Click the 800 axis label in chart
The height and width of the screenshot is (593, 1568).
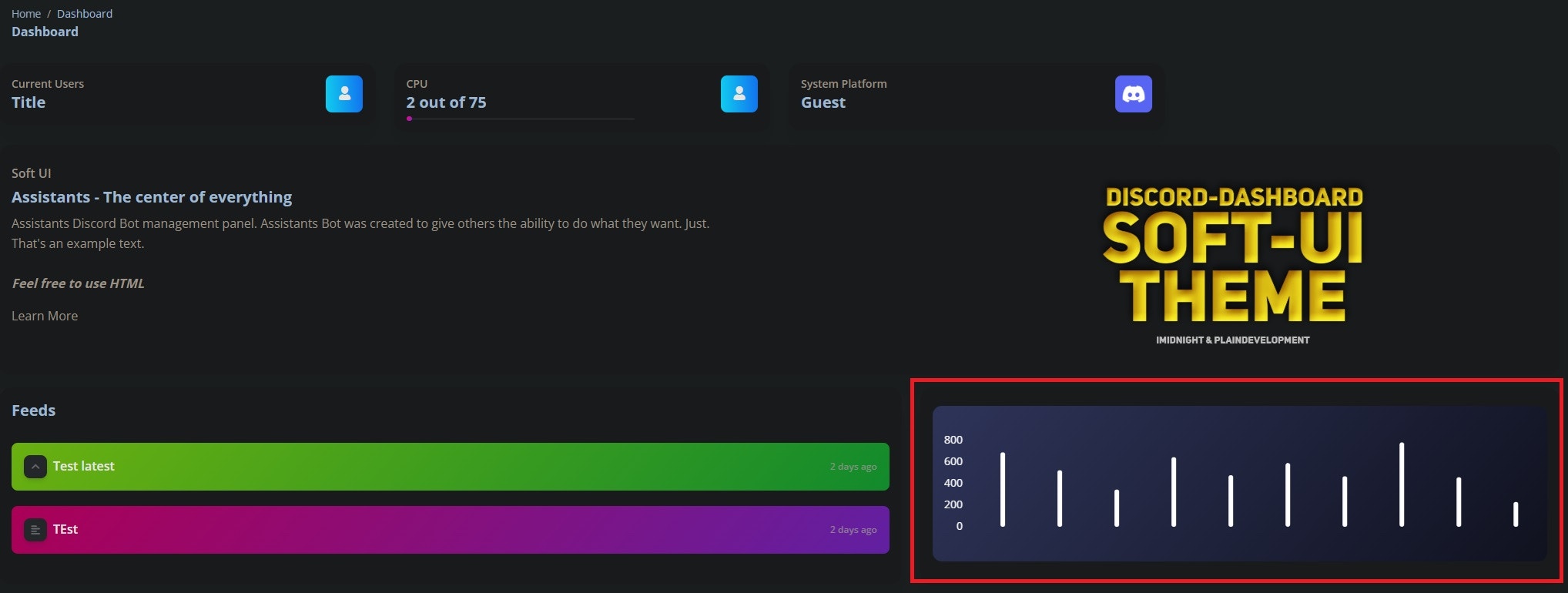(x=953, y=440)
